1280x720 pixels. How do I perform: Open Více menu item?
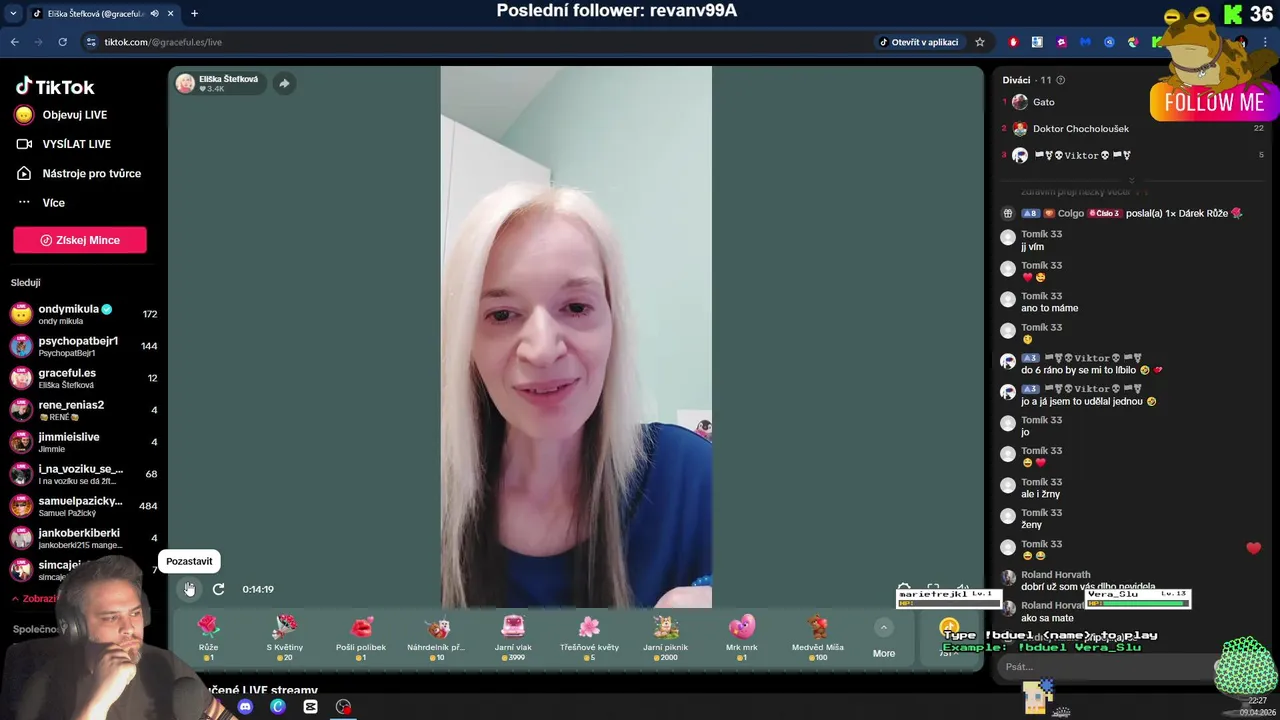point(41,202)
